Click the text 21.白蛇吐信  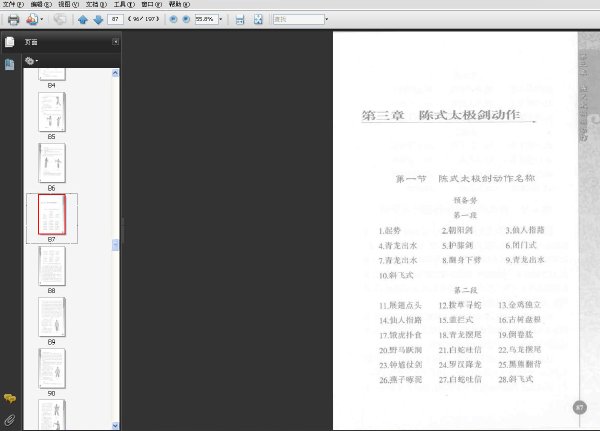point(460,350)
